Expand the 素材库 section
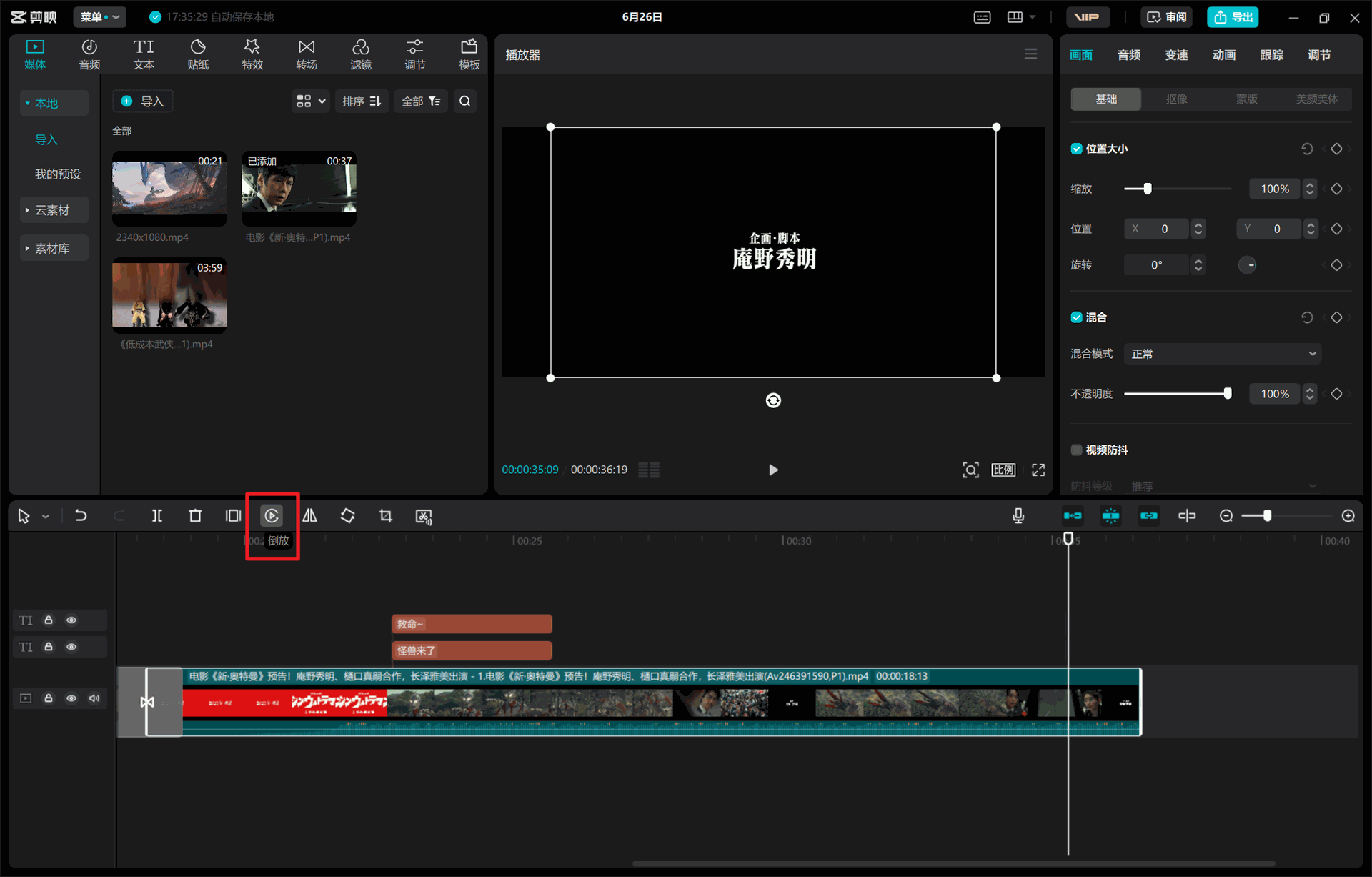 (54, 248)
